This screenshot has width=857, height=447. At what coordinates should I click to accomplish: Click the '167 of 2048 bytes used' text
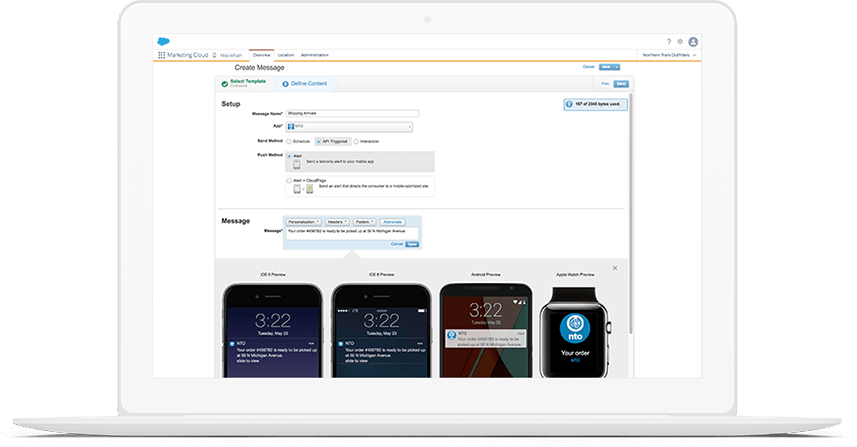(597, 104)
